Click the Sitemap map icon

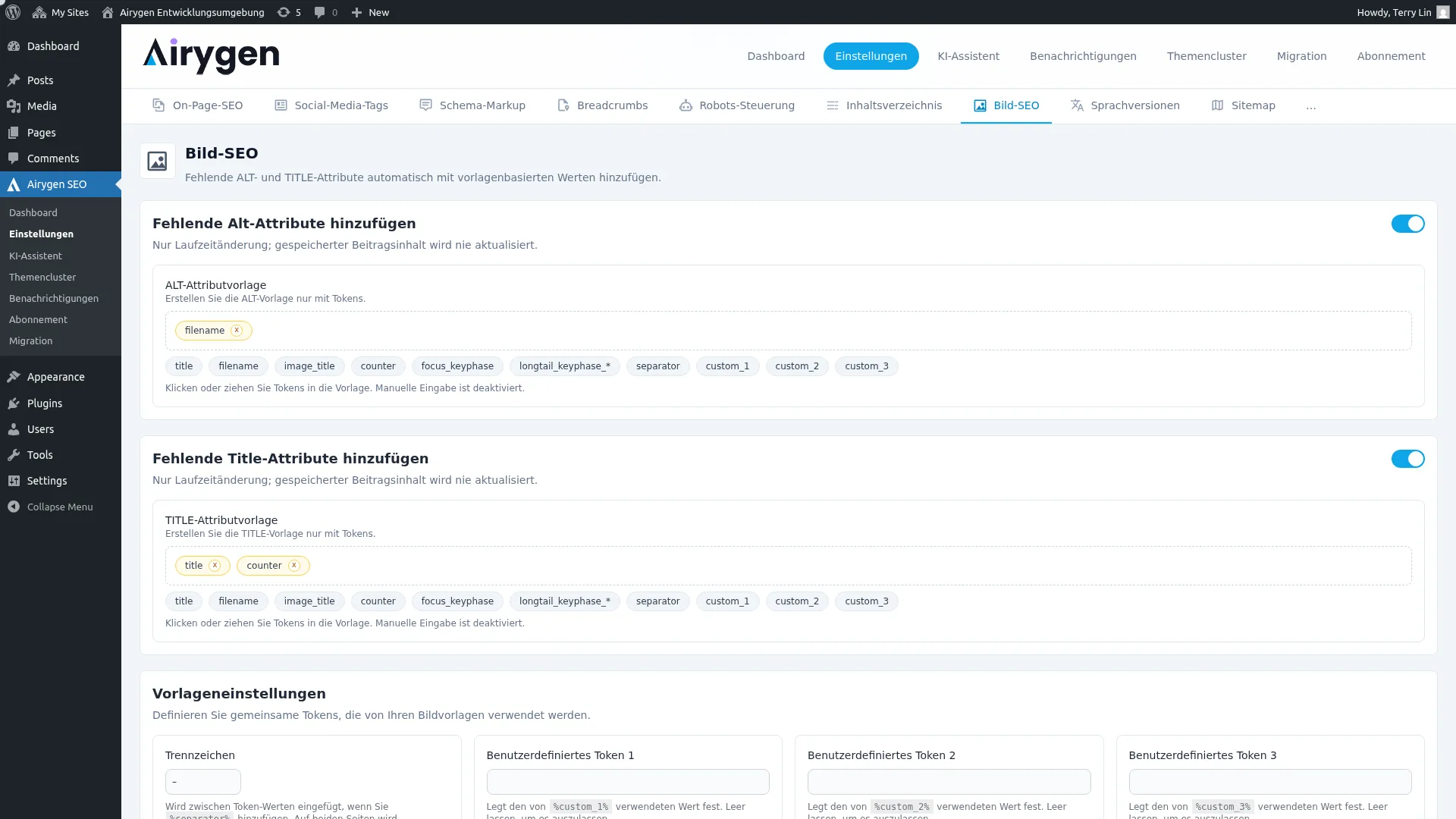[x=1217, y=105]
